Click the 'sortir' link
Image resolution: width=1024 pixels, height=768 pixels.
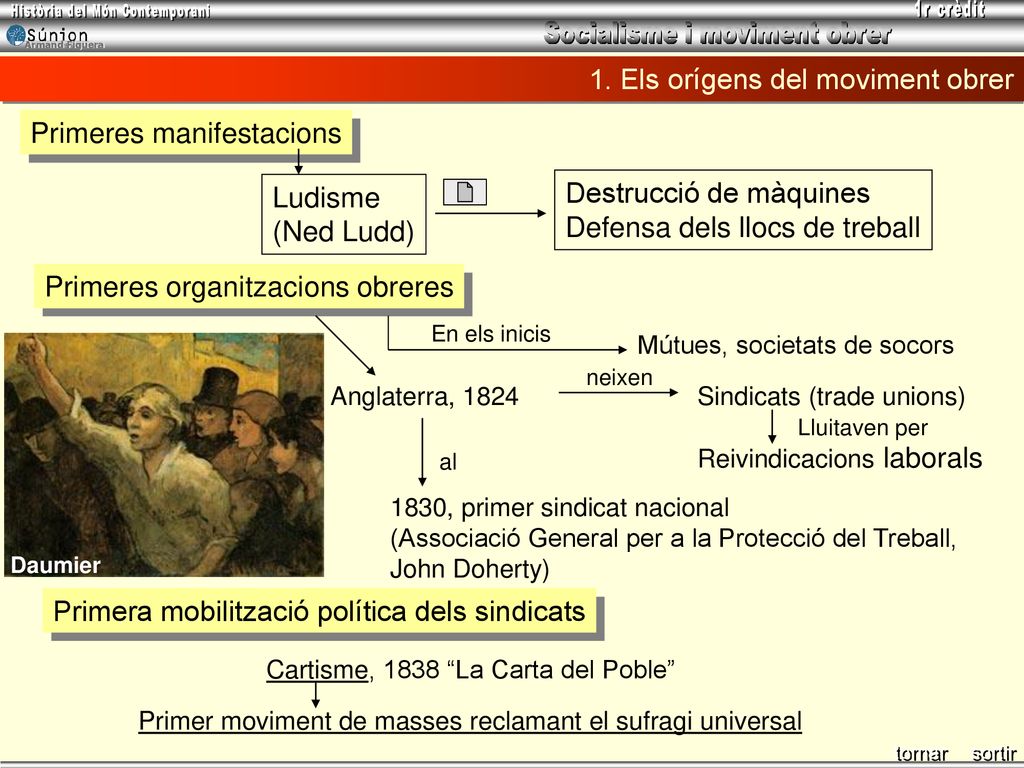click(x=994, y=754)
